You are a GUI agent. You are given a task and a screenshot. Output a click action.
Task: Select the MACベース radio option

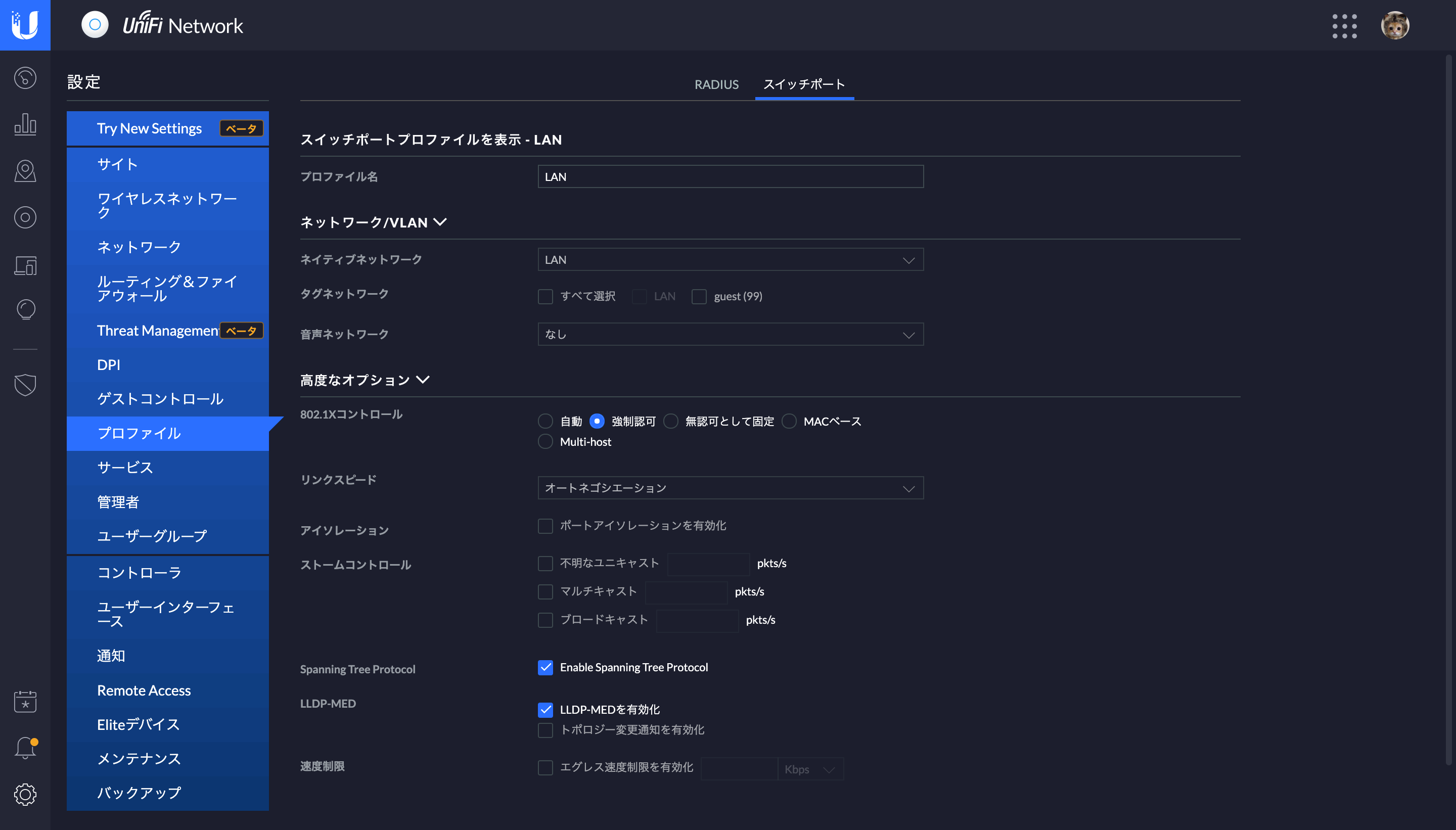tap(789, 421)
